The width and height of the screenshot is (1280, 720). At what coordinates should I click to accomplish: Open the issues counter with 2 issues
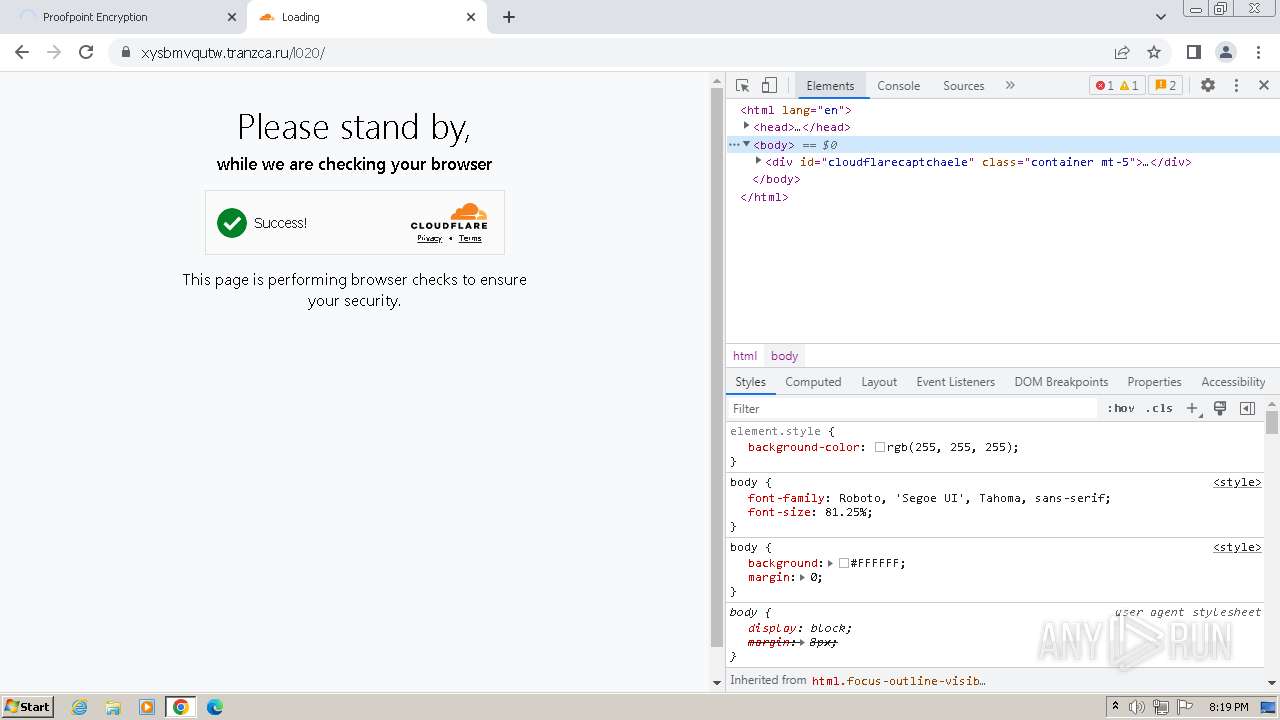(1165, 86)
